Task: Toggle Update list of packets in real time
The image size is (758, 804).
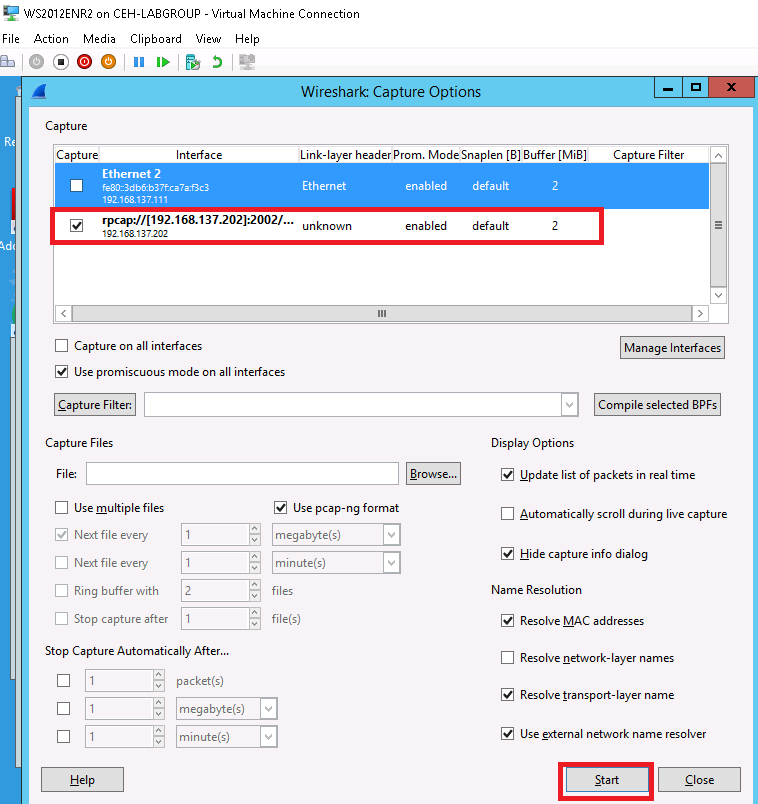Action: (x=507, y=475)
